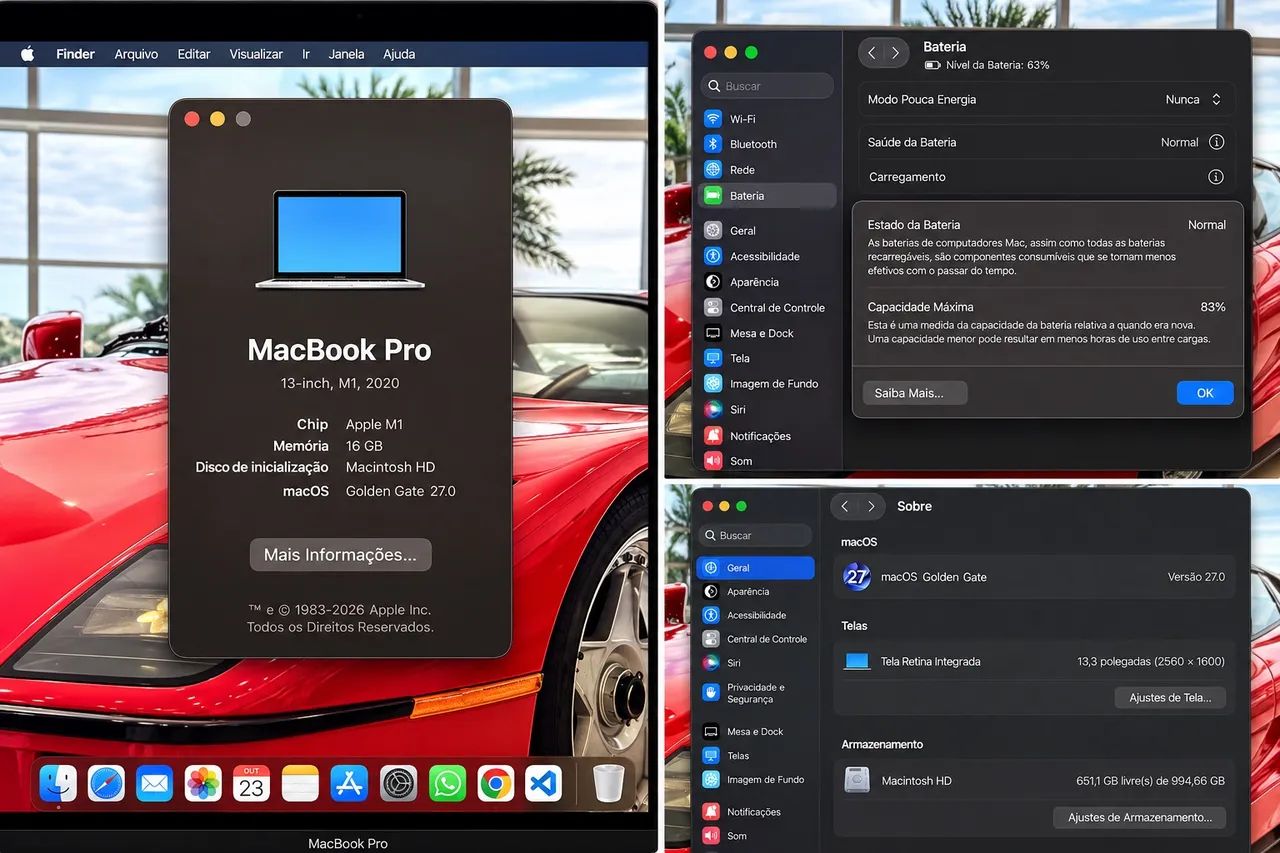Open Notificações in the Bateria window sidebar
Image resolution: width=1280 pixels, height=853 pixels.
(767, 436)
